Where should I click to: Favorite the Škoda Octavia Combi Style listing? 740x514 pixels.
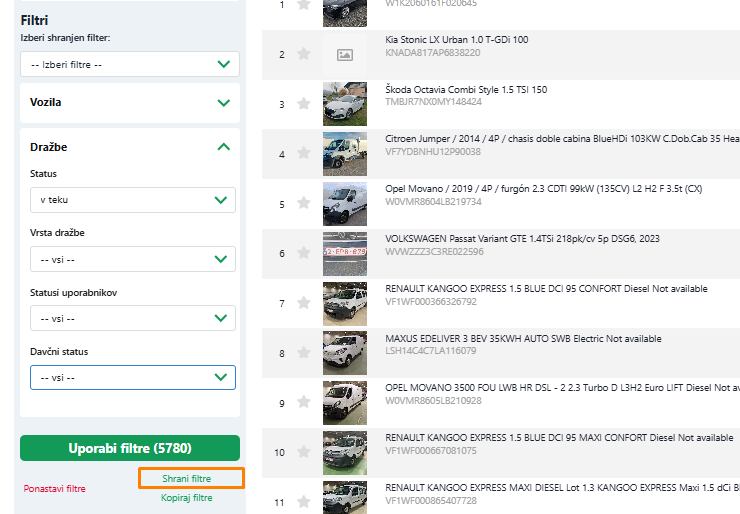[x=304, y=103]
